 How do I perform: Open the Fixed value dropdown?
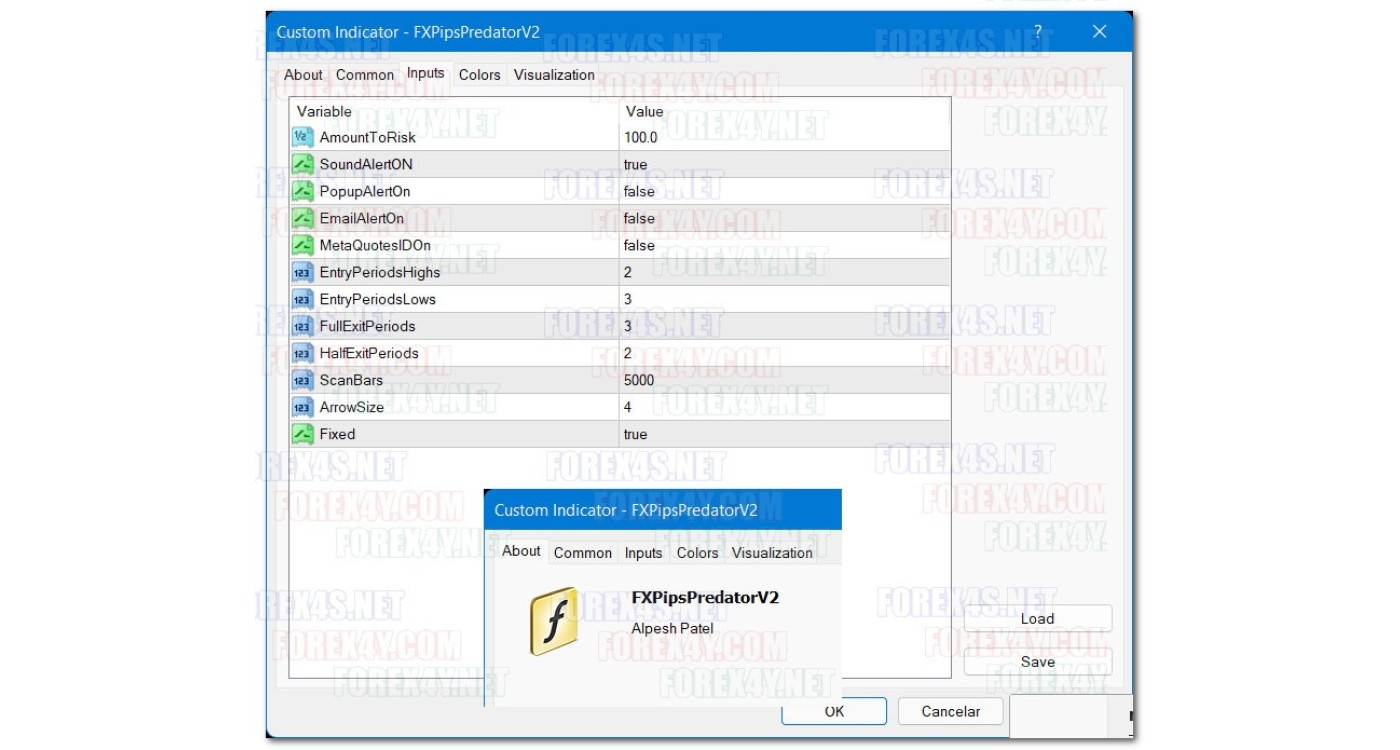(700, 433)
